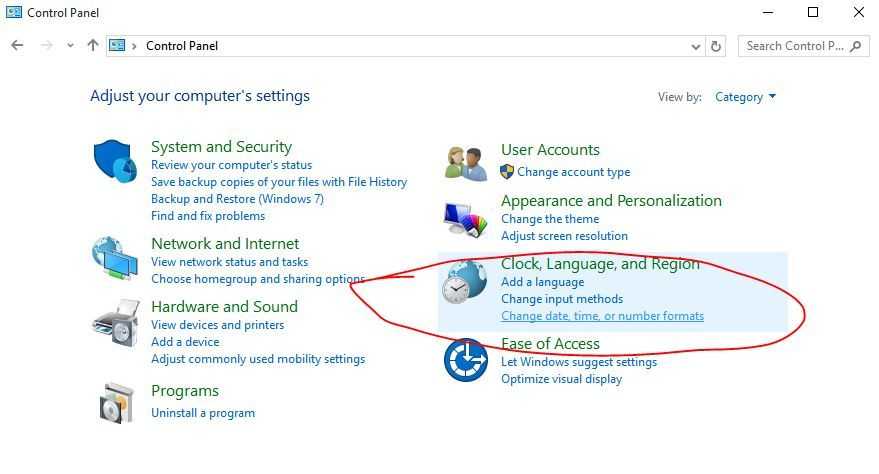The image size is (879, 474).
Task: Click the Control Panel breadcrumb in address bar
Action: (182, 46)
